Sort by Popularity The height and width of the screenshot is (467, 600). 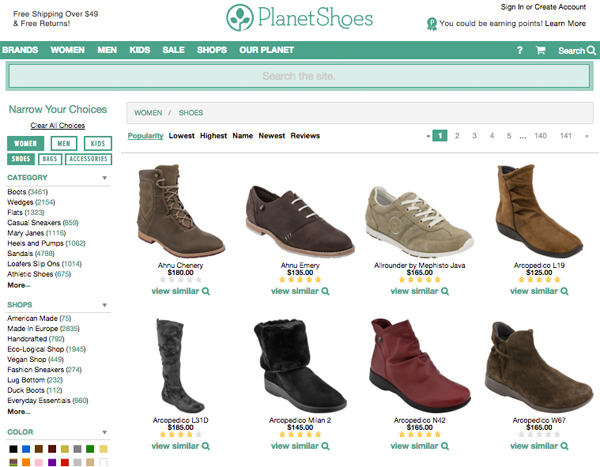(x=145, y=136)
